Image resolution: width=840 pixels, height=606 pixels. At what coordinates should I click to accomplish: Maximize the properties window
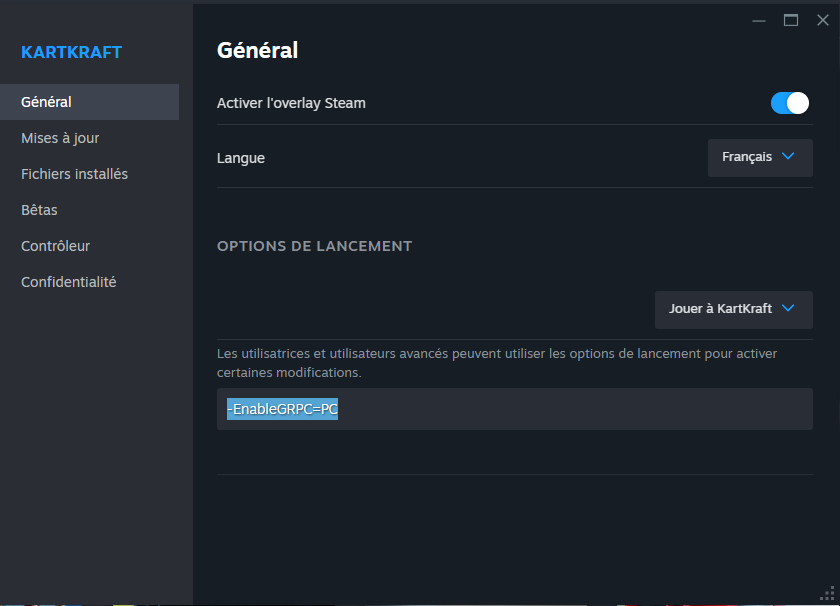click(x=791, y=20)
